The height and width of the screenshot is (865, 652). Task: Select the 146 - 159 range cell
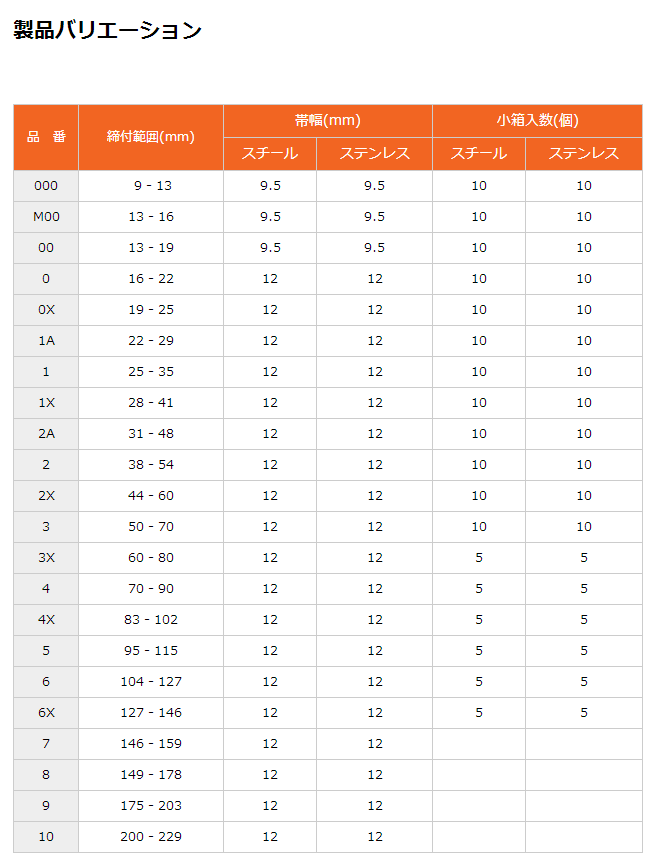pyautogui.click(x=151, y=744)
